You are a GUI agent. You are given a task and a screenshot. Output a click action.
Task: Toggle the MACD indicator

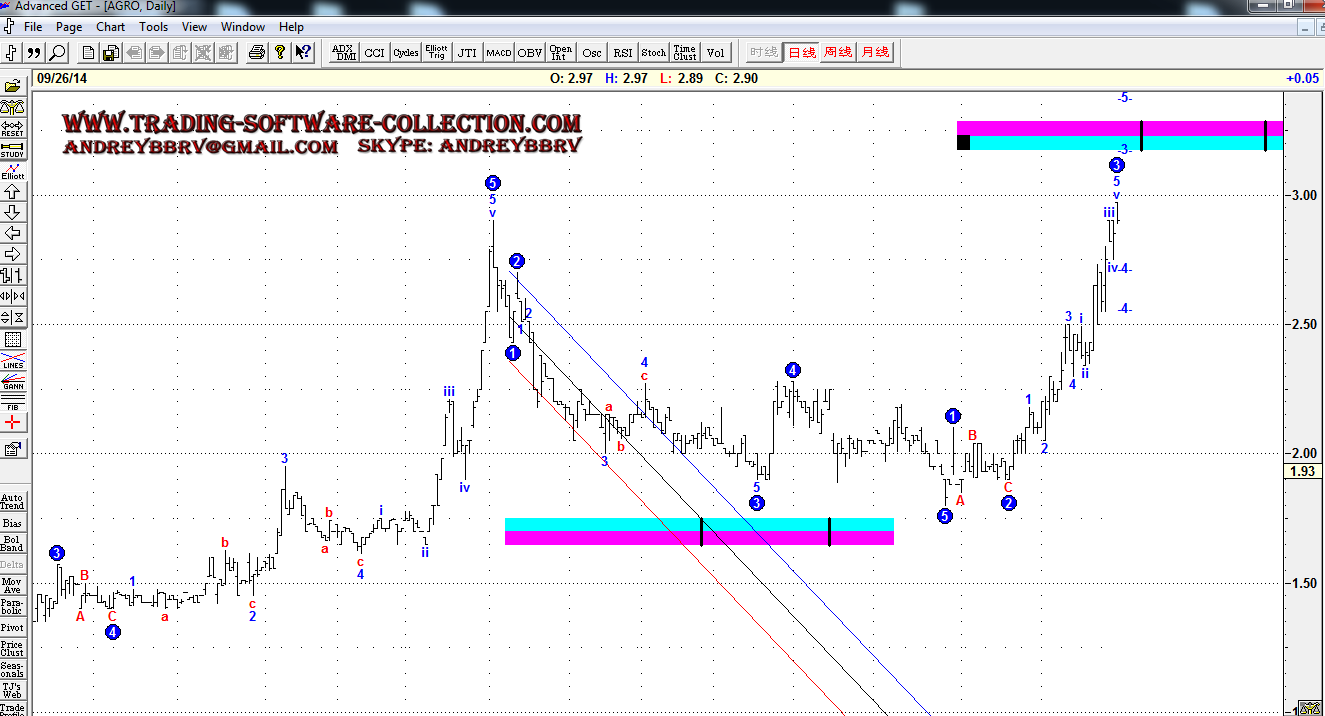pyautogui.click(x=498, y=53)
